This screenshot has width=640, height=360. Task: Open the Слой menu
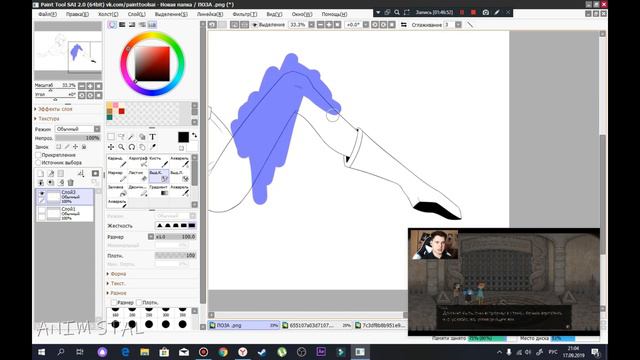[x=136, y=14]
